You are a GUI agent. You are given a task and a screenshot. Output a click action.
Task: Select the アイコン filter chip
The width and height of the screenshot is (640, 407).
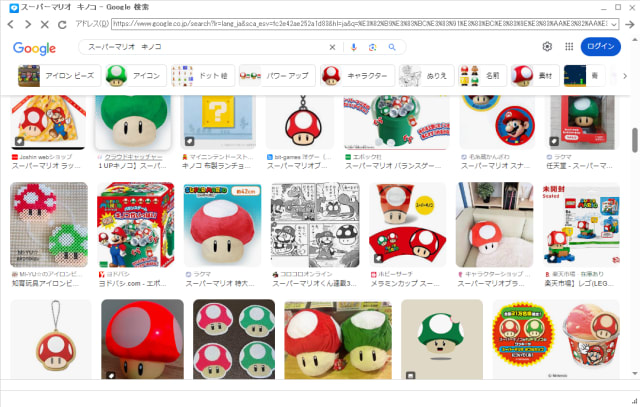pos(136,76)
